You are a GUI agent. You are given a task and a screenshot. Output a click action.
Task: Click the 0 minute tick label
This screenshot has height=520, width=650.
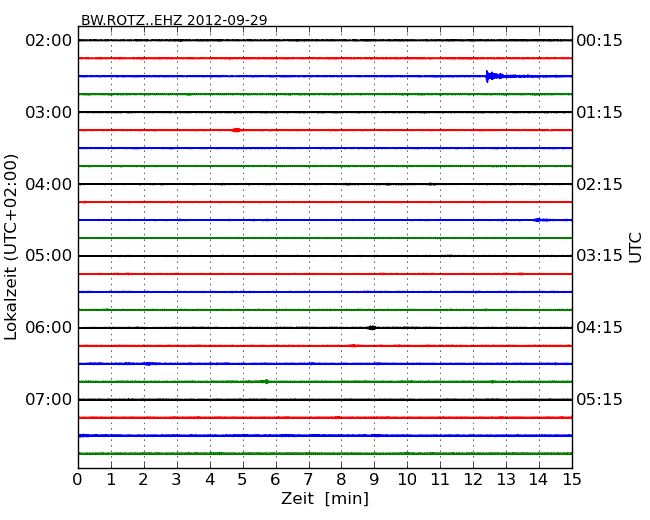[x=78, y=480]
